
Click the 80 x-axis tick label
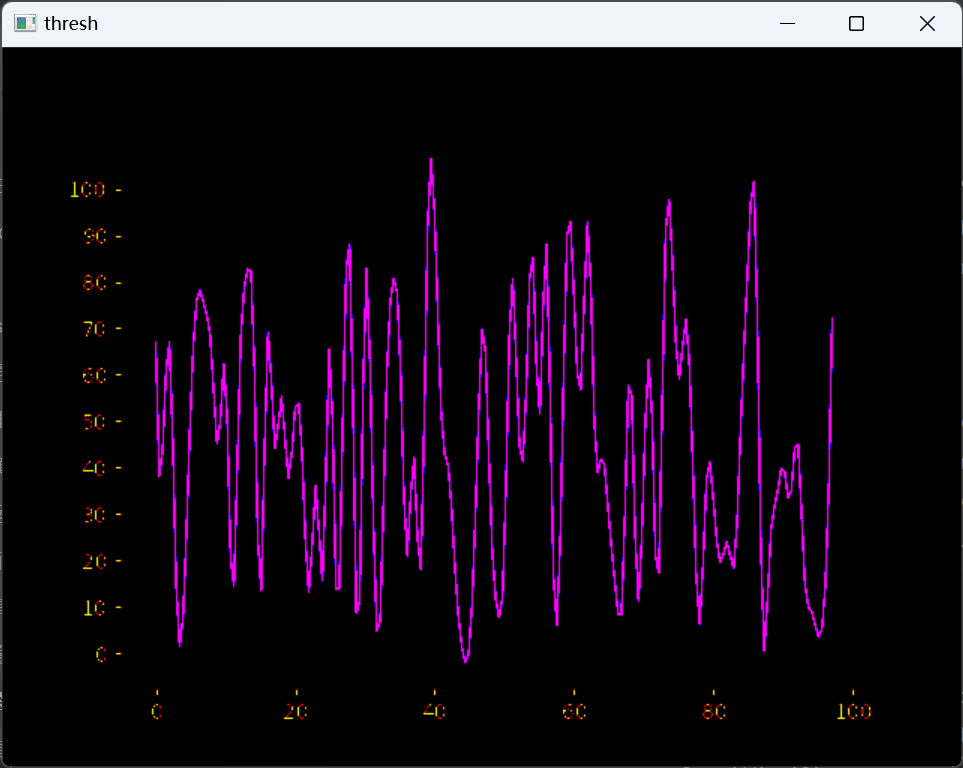[714, 711]
